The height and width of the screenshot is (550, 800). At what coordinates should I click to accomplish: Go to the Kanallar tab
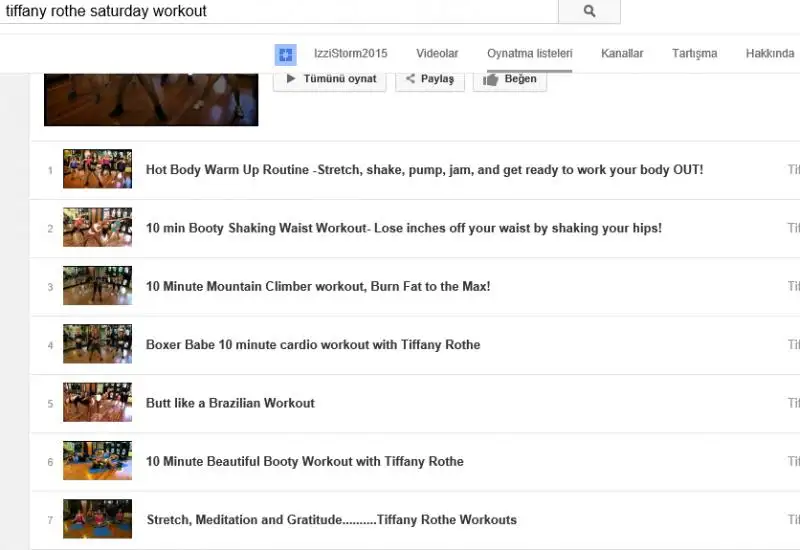(x=622, y=54)
